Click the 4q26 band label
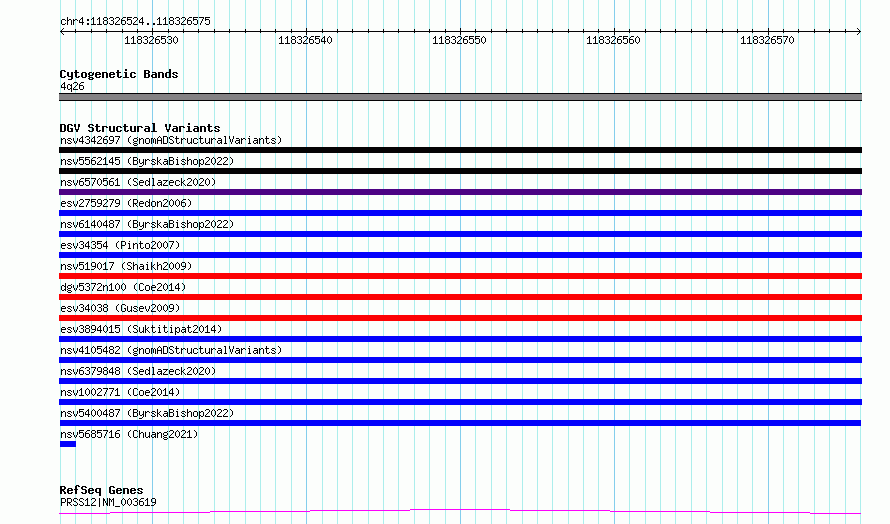890x524 pixels. pyautogui.click(x=72, y=86)
